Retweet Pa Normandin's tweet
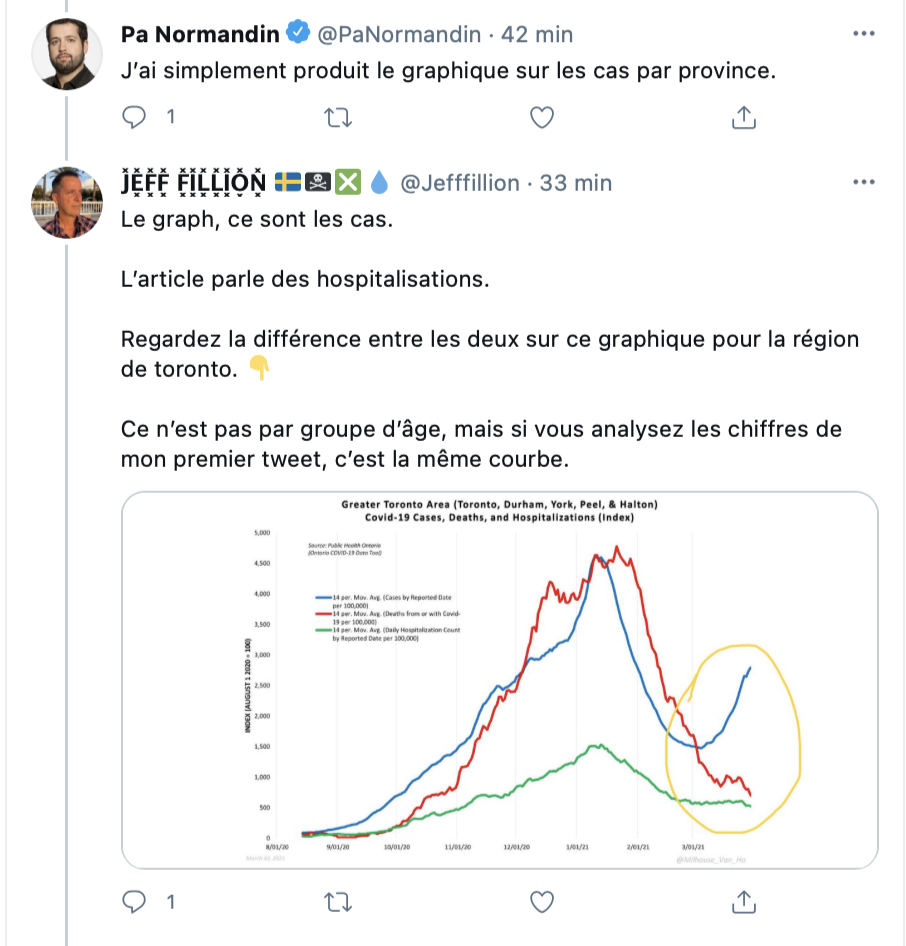The width and height of the screenshot is (906, 946). coord(338,117)
